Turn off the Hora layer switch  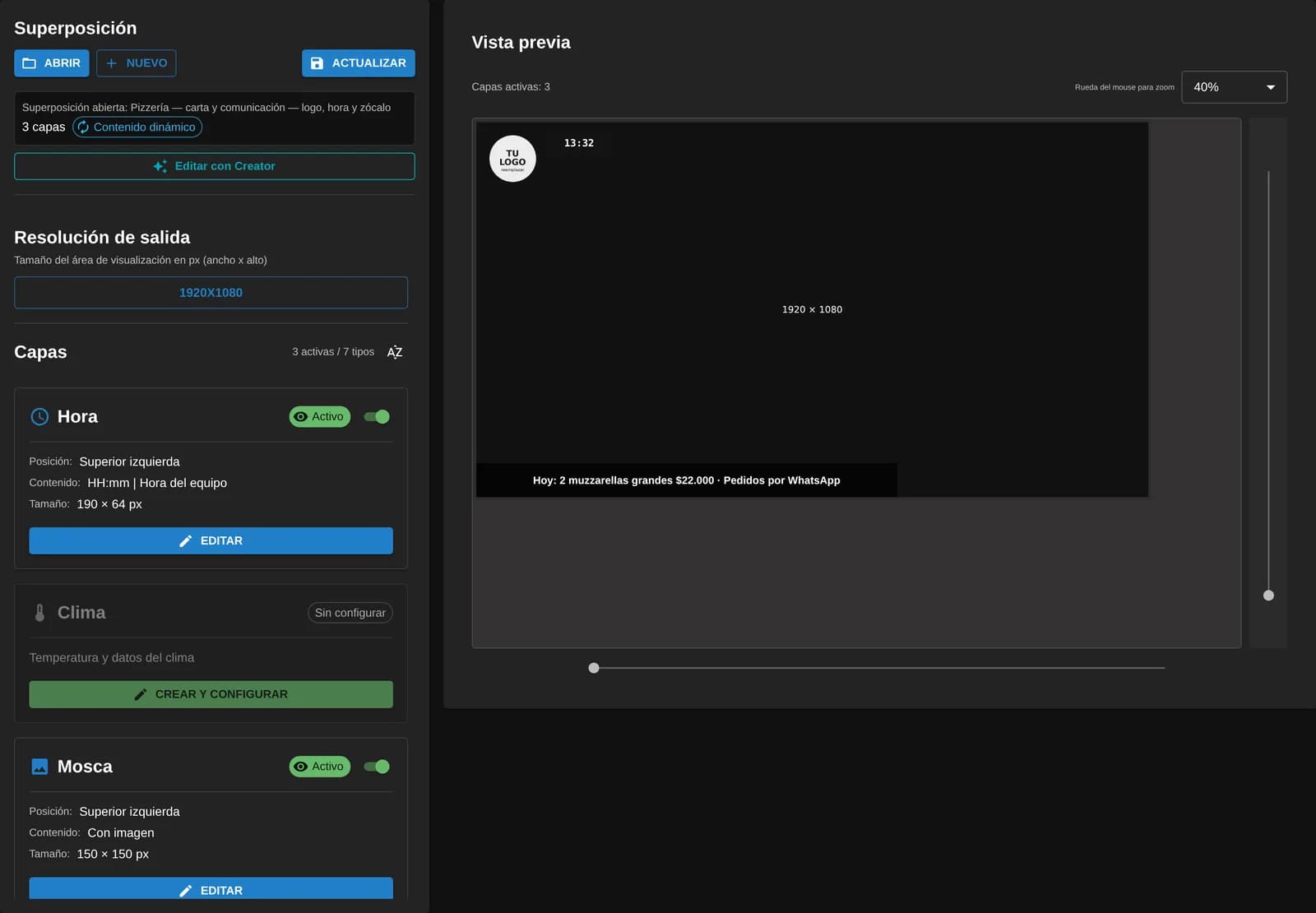tap(377, 417)
